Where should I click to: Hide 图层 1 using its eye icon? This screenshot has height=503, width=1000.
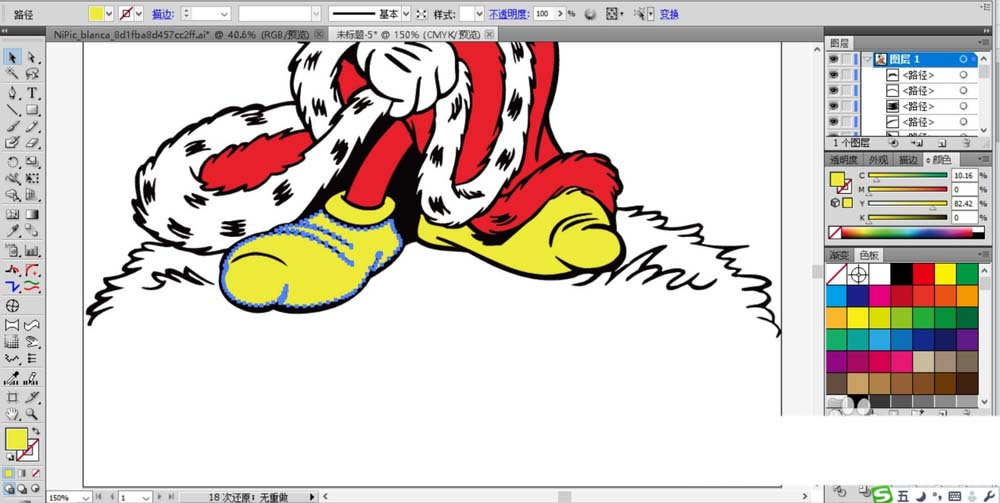834,59
